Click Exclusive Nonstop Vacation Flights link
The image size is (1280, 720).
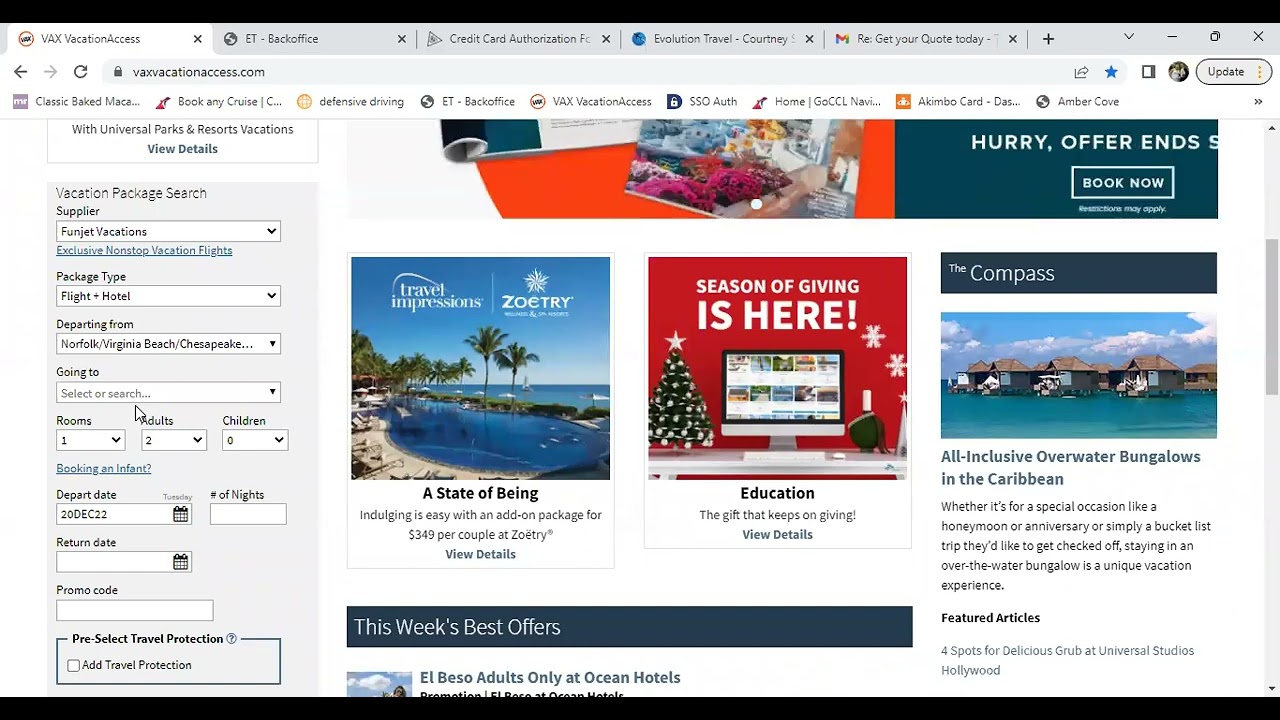click(x=144, y=251)
